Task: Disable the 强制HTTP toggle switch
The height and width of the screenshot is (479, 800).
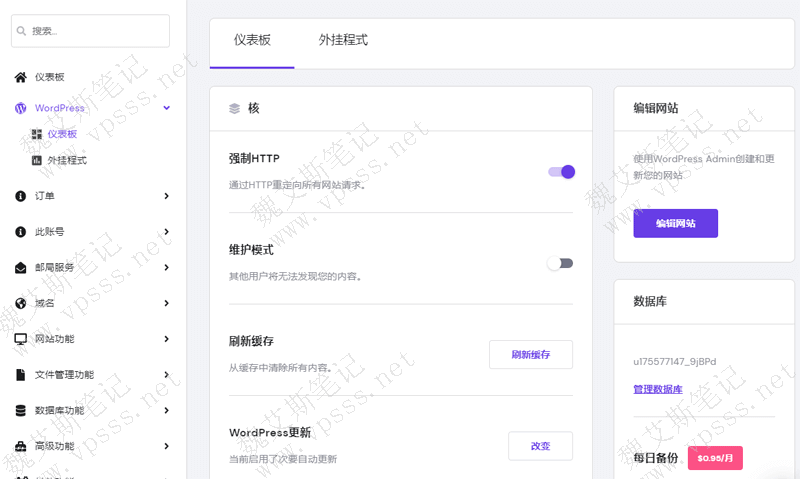Action: pos(561,172)
